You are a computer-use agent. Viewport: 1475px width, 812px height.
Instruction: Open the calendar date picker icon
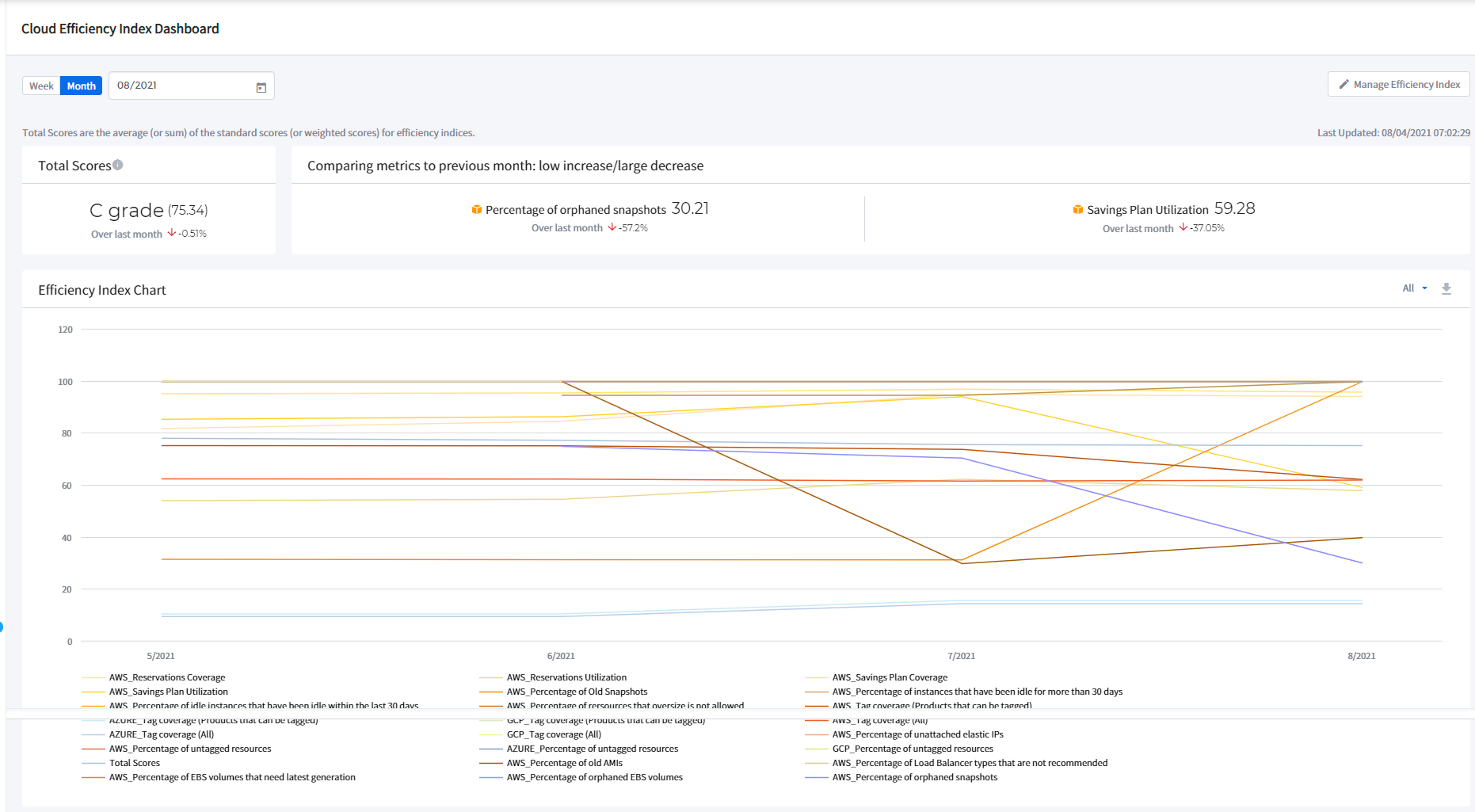[261, 87]
